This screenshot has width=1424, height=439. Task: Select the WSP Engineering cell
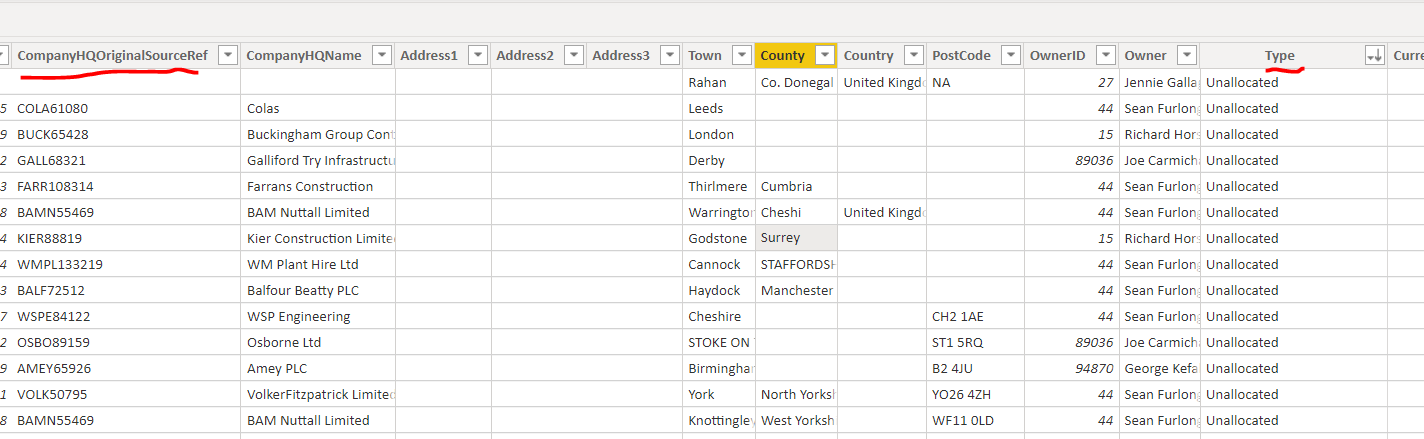(x=318, y=316)
